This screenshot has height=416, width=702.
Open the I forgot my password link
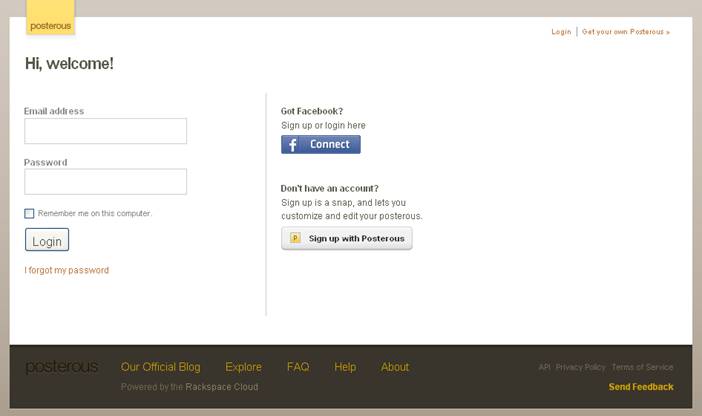(67, 270)
